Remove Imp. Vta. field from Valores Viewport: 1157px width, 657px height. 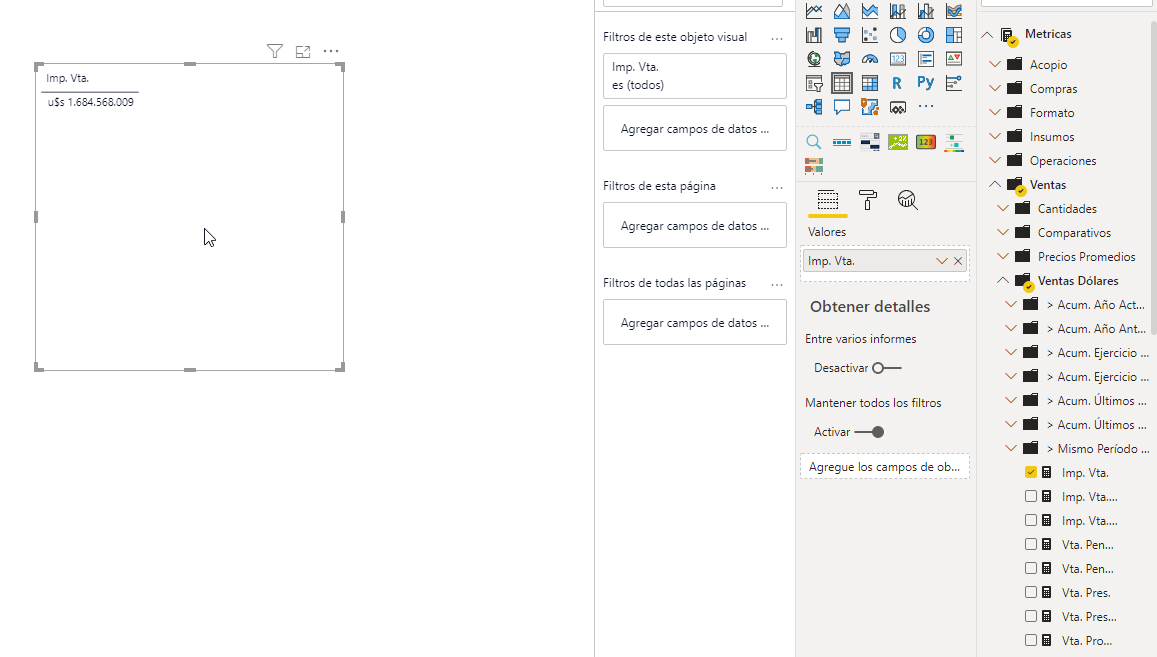click(958, 261)
